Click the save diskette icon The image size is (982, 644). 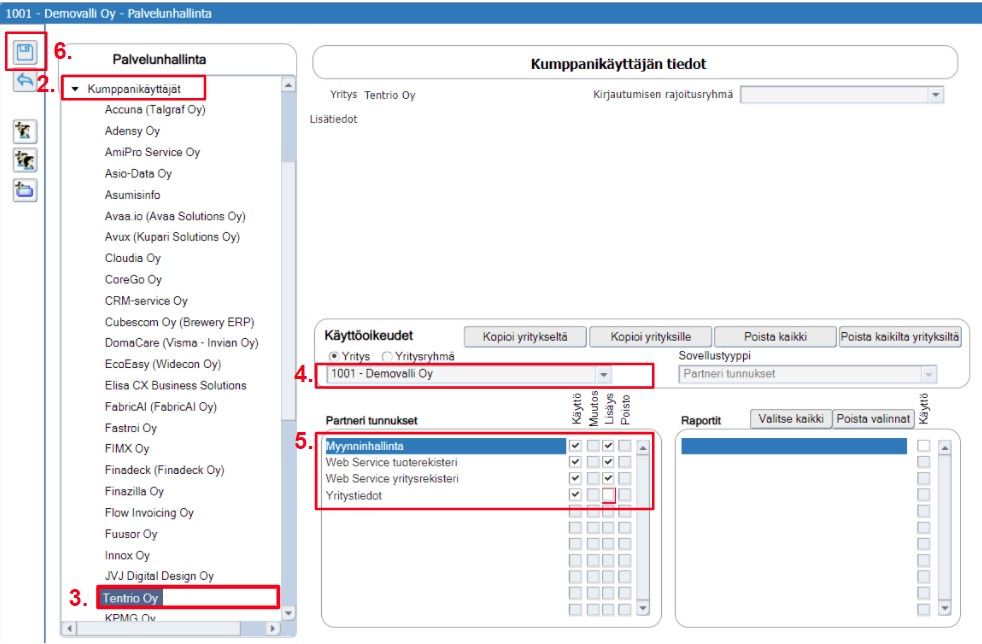point(25,52)
